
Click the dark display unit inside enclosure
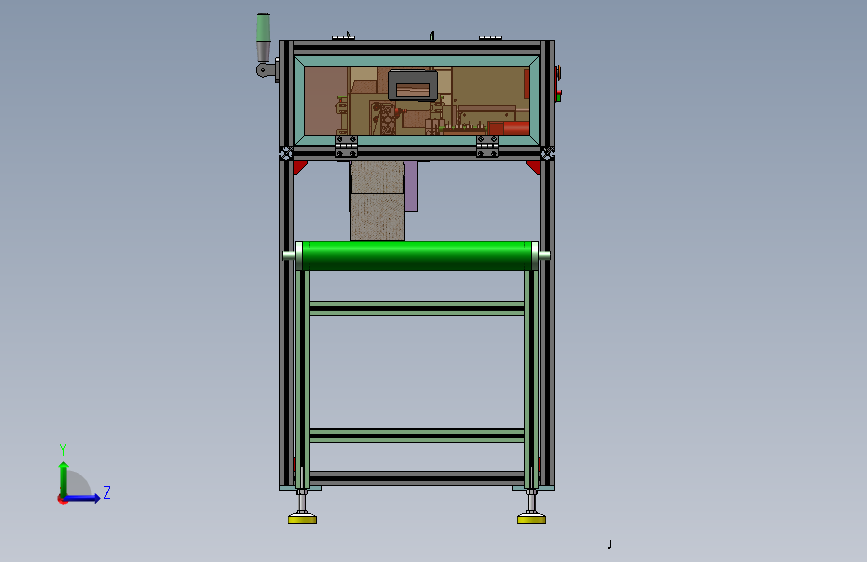click(x=413, y=85)
